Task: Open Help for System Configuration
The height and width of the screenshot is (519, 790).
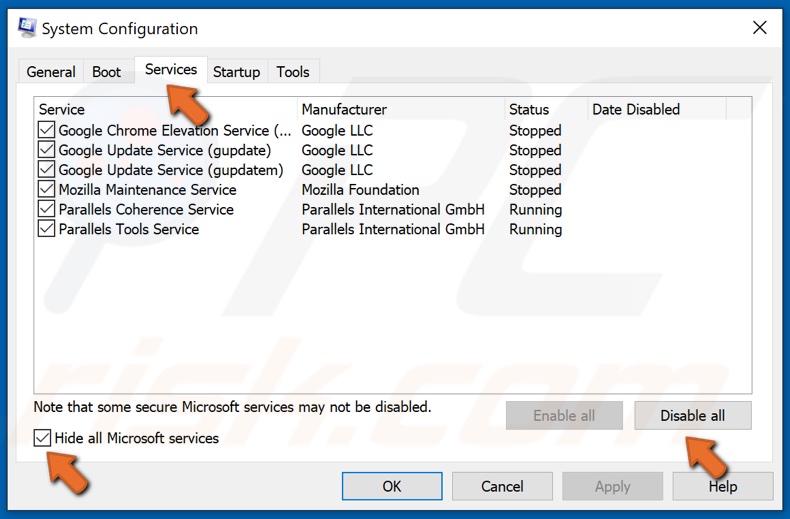Action: coord(722,486)
